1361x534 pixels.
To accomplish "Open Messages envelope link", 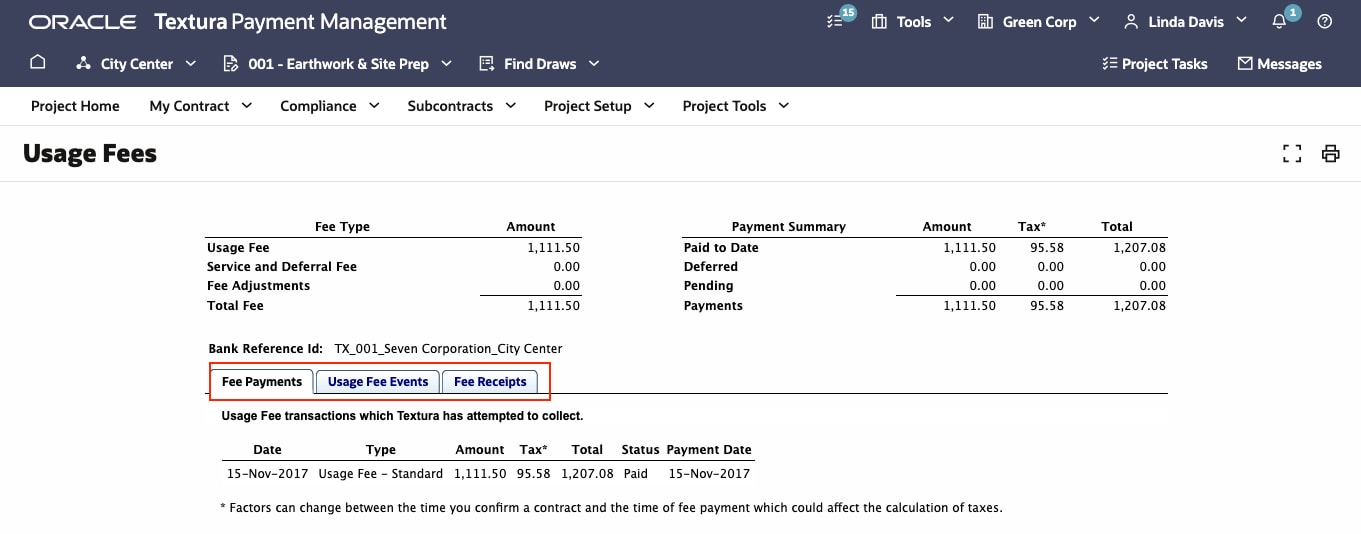I will 1279,64.
